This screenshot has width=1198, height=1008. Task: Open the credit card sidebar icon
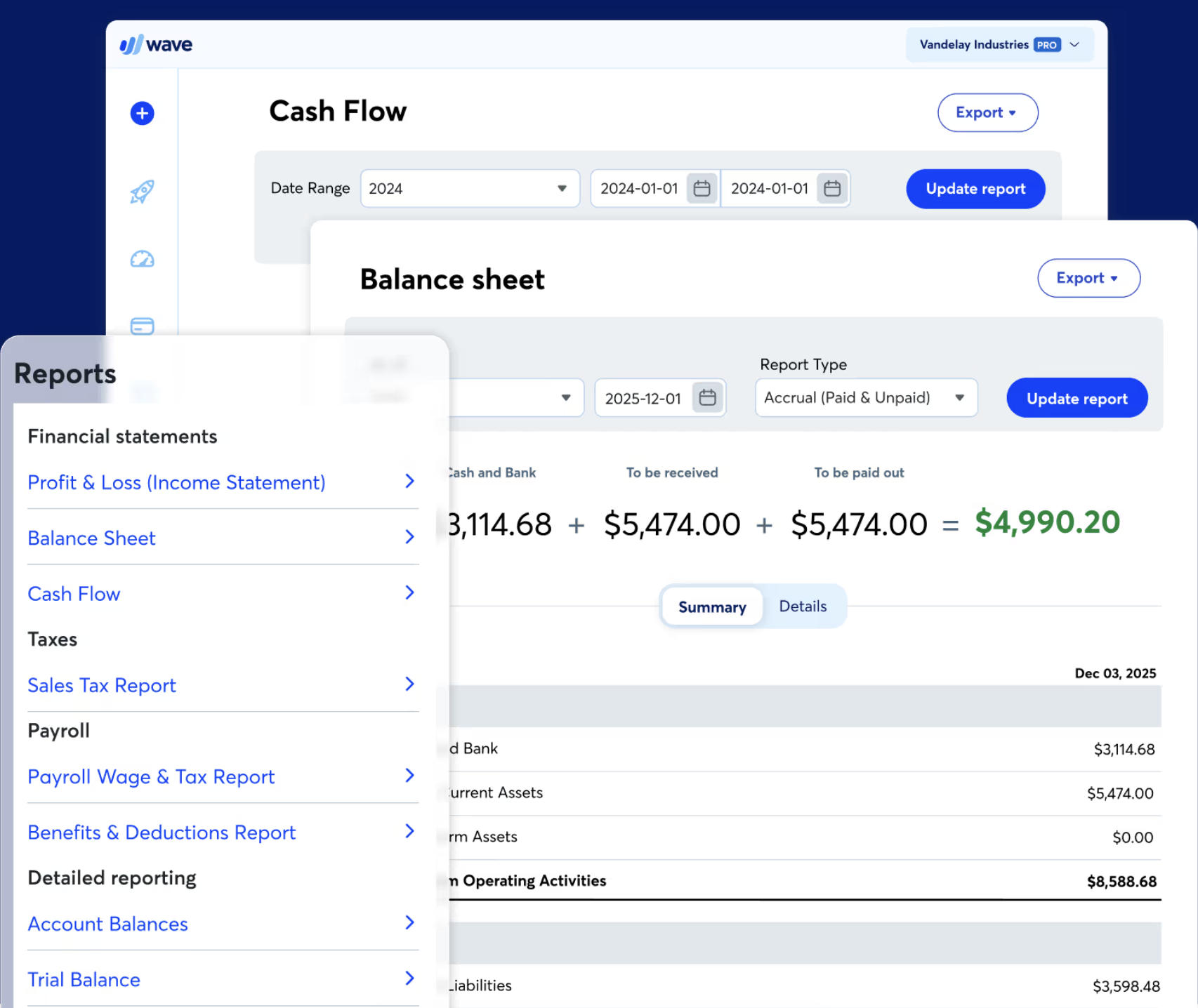[142, 326]
